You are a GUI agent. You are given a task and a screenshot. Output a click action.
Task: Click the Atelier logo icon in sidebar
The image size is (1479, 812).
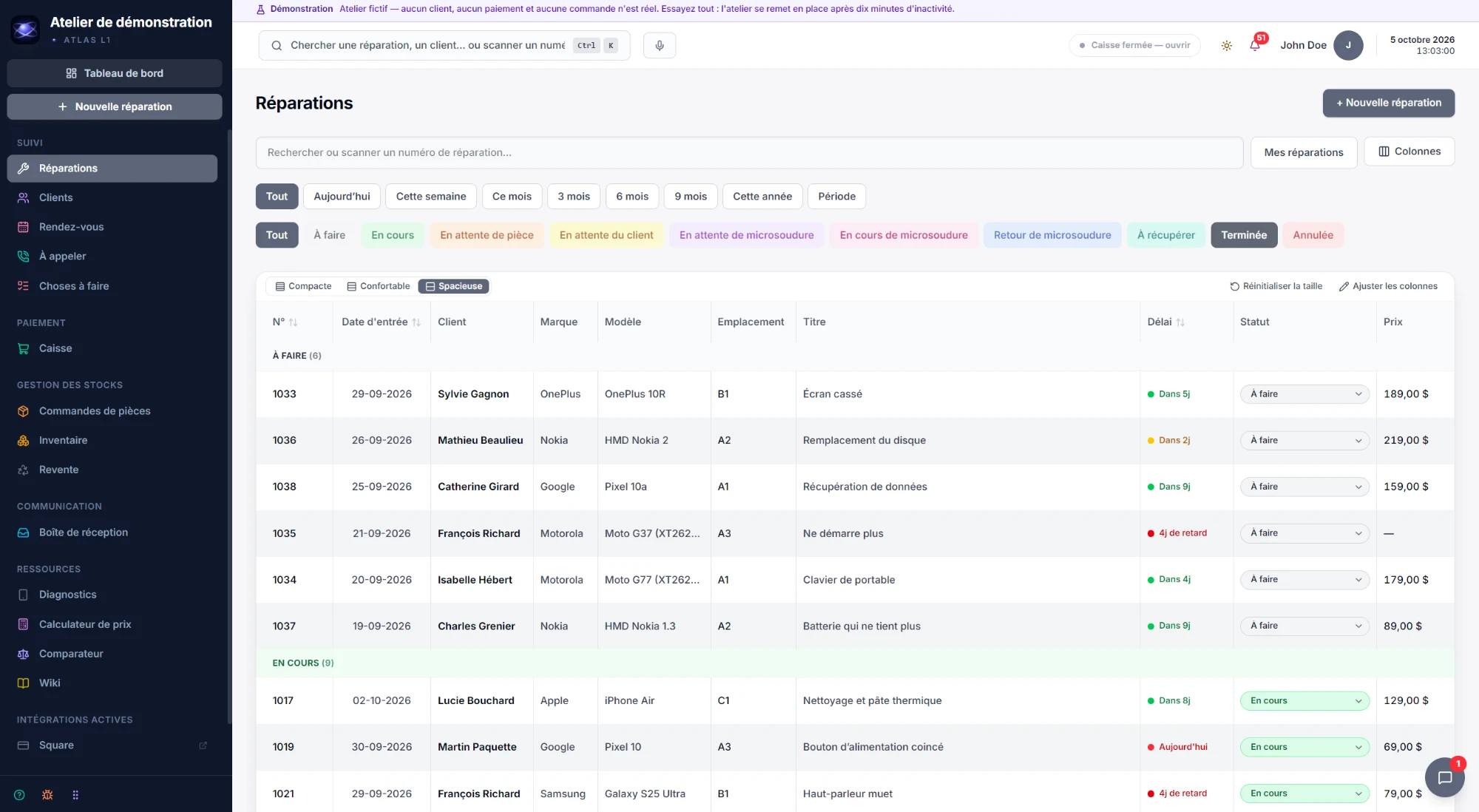(x=25, y=30)
